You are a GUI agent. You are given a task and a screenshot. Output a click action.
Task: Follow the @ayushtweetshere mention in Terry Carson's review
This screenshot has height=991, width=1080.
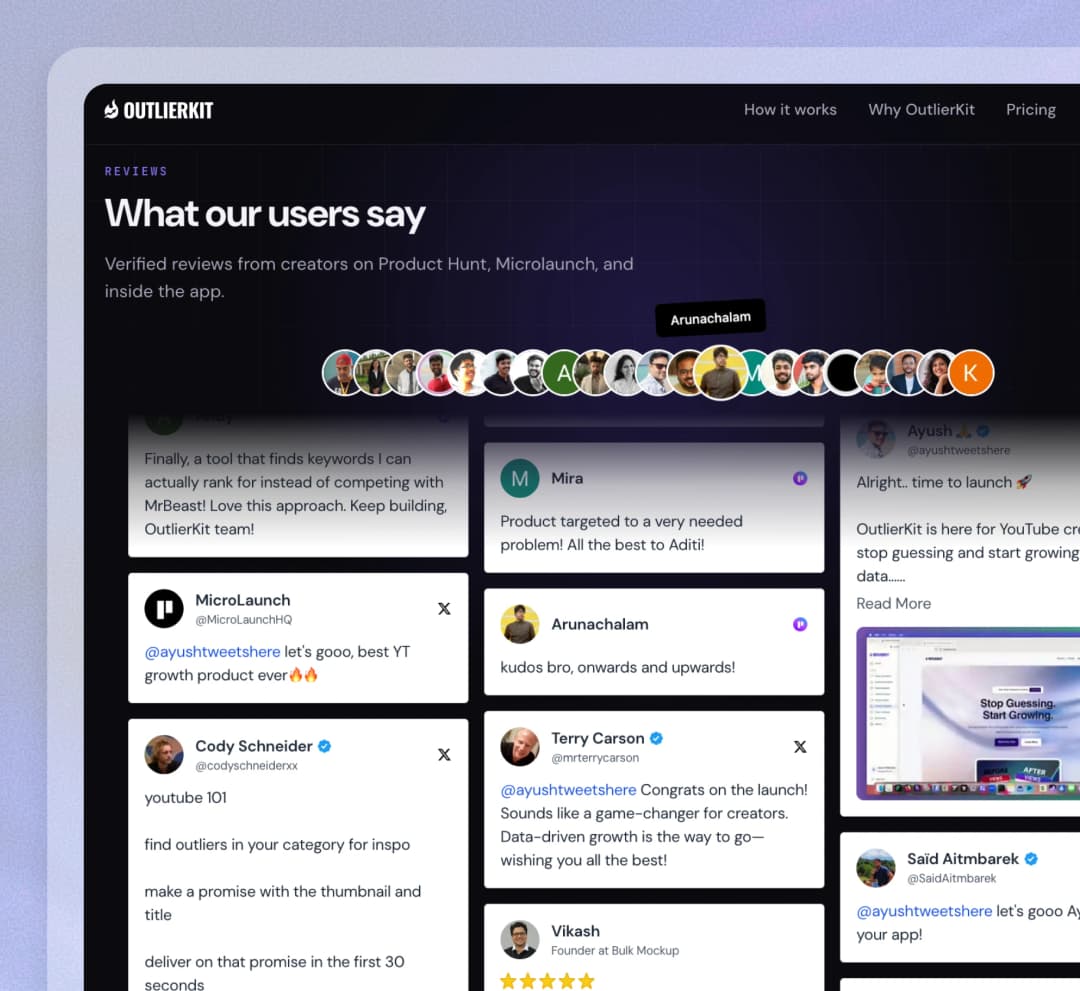[x=568, y=790]
